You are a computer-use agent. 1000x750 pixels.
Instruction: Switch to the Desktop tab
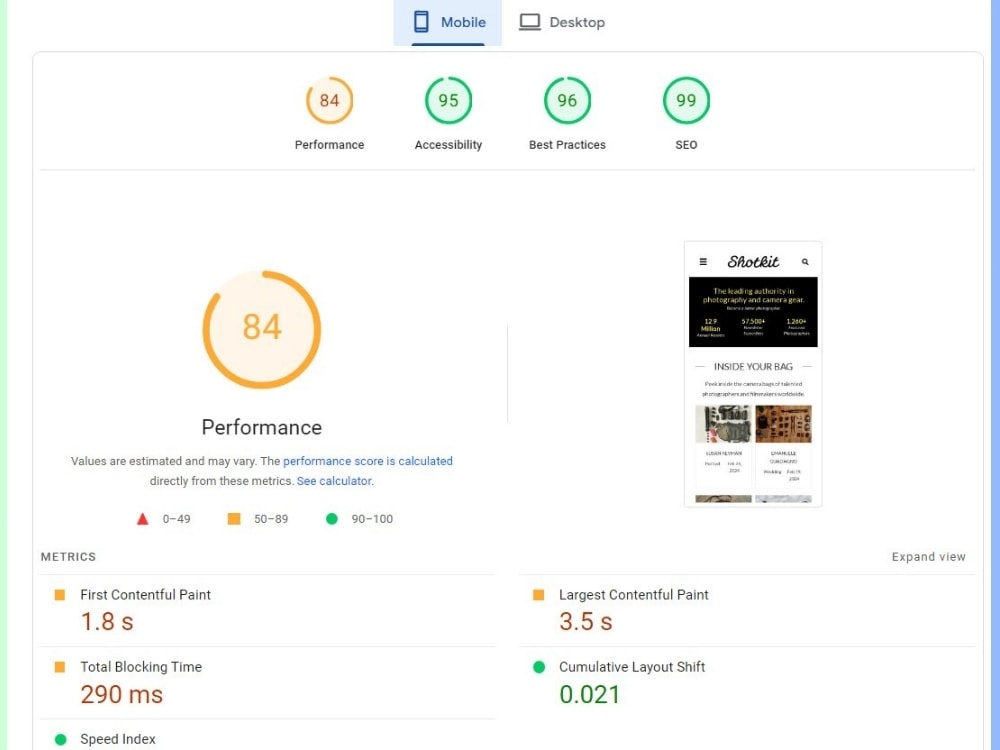click(x=562, y=22)
